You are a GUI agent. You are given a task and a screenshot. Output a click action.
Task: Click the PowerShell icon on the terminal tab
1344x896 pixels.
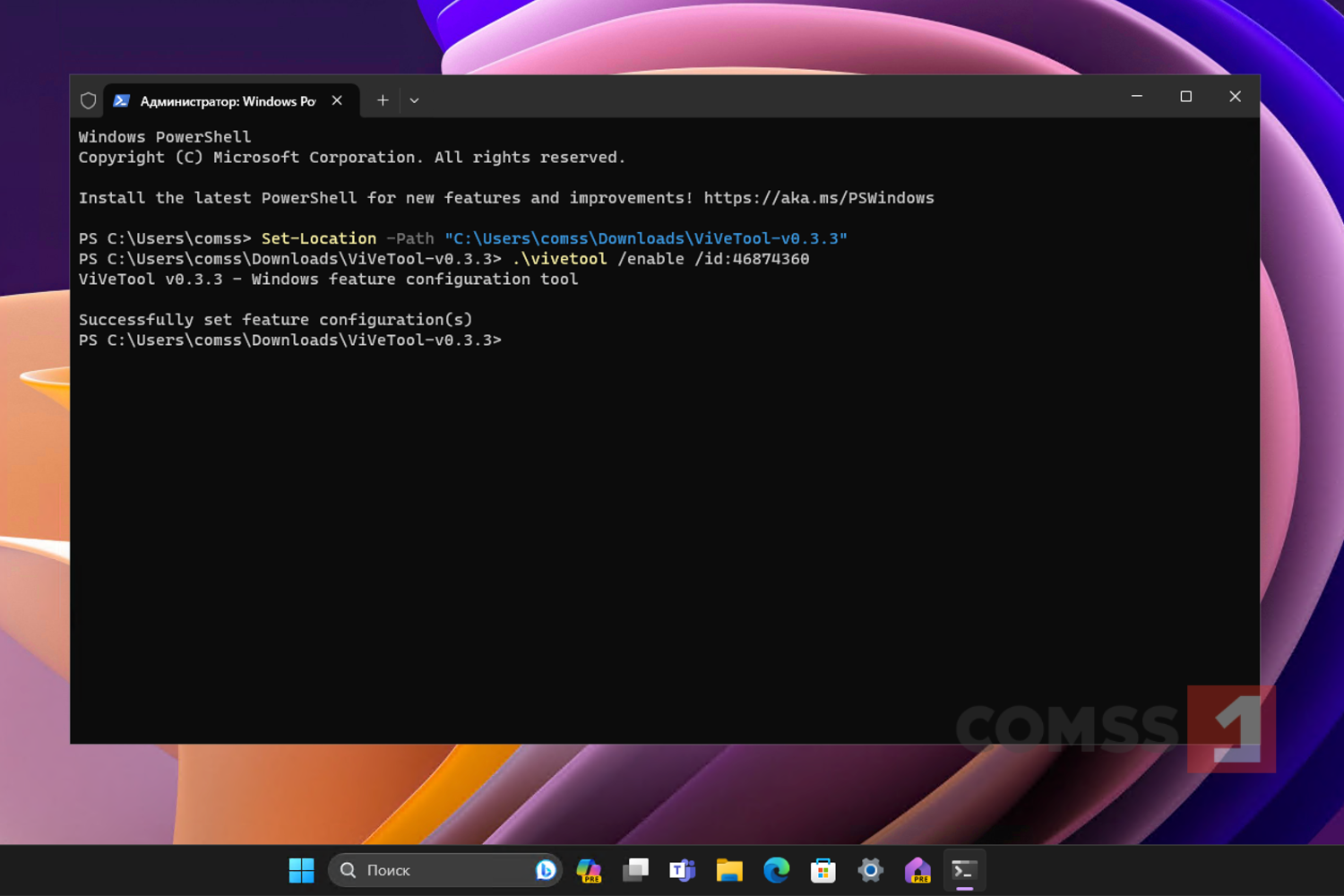122,101
